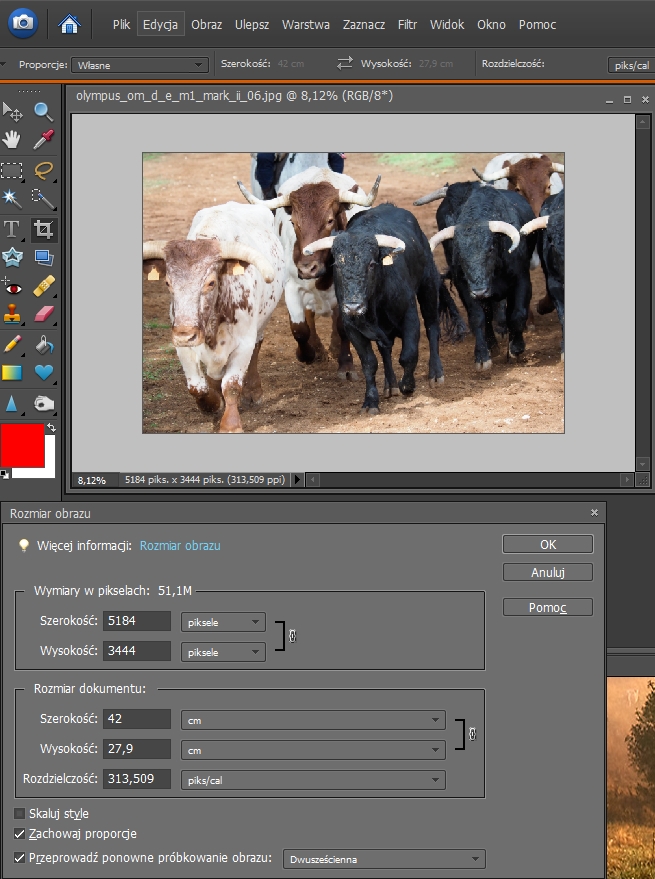Expand the Dwusześcienna resampling method dropdown
The image size is (655, 879).
click(x=383, y=858)
